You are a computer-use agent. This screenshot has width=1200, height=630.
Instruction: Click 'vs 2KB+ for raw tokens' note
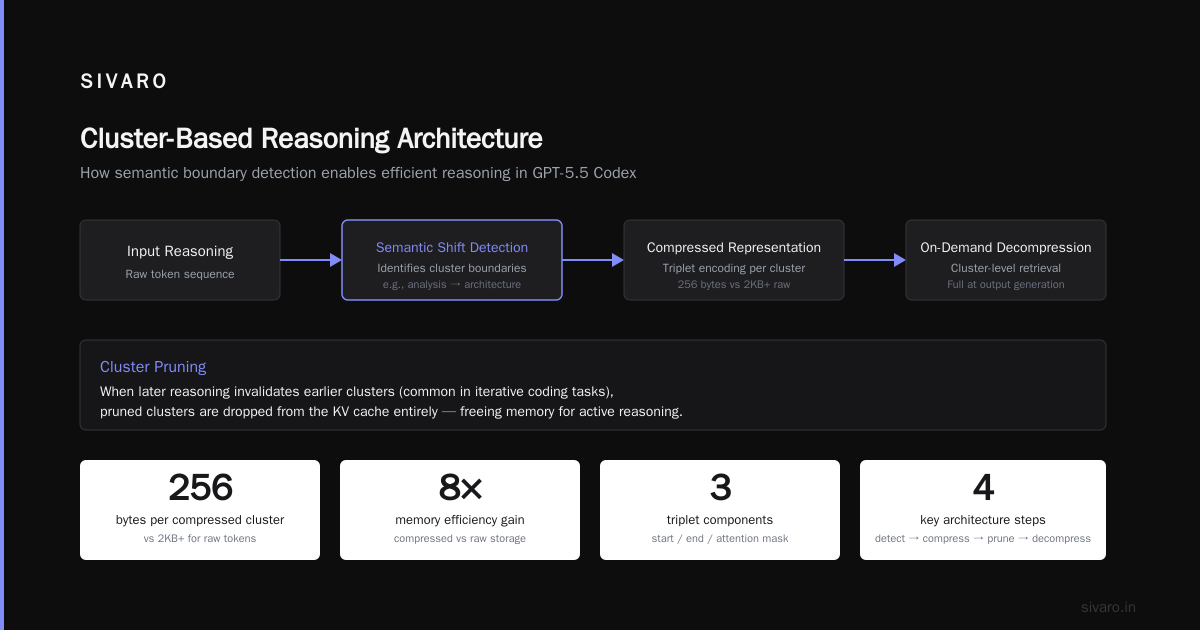tap(200, 538)
